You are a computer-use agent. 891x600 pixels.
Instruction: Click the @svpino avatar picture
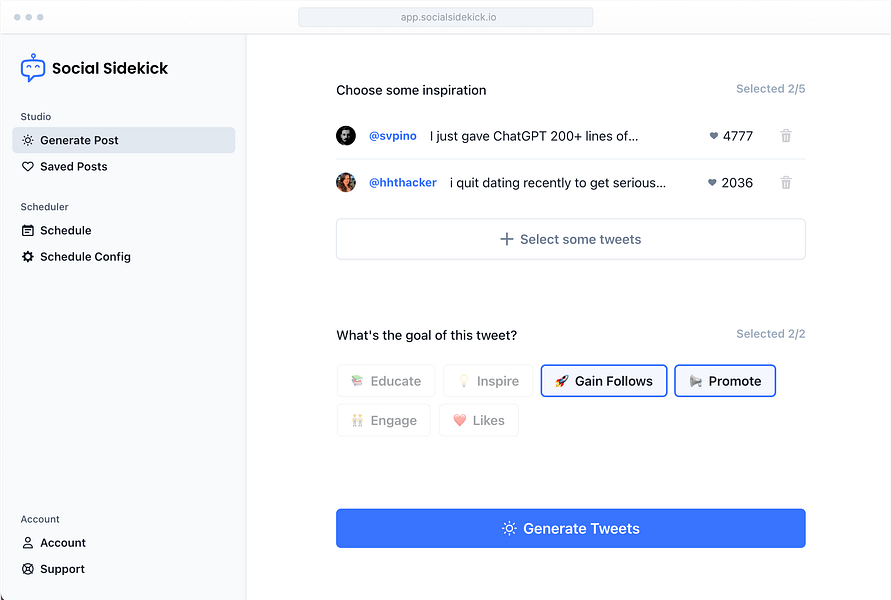(345, 136)
